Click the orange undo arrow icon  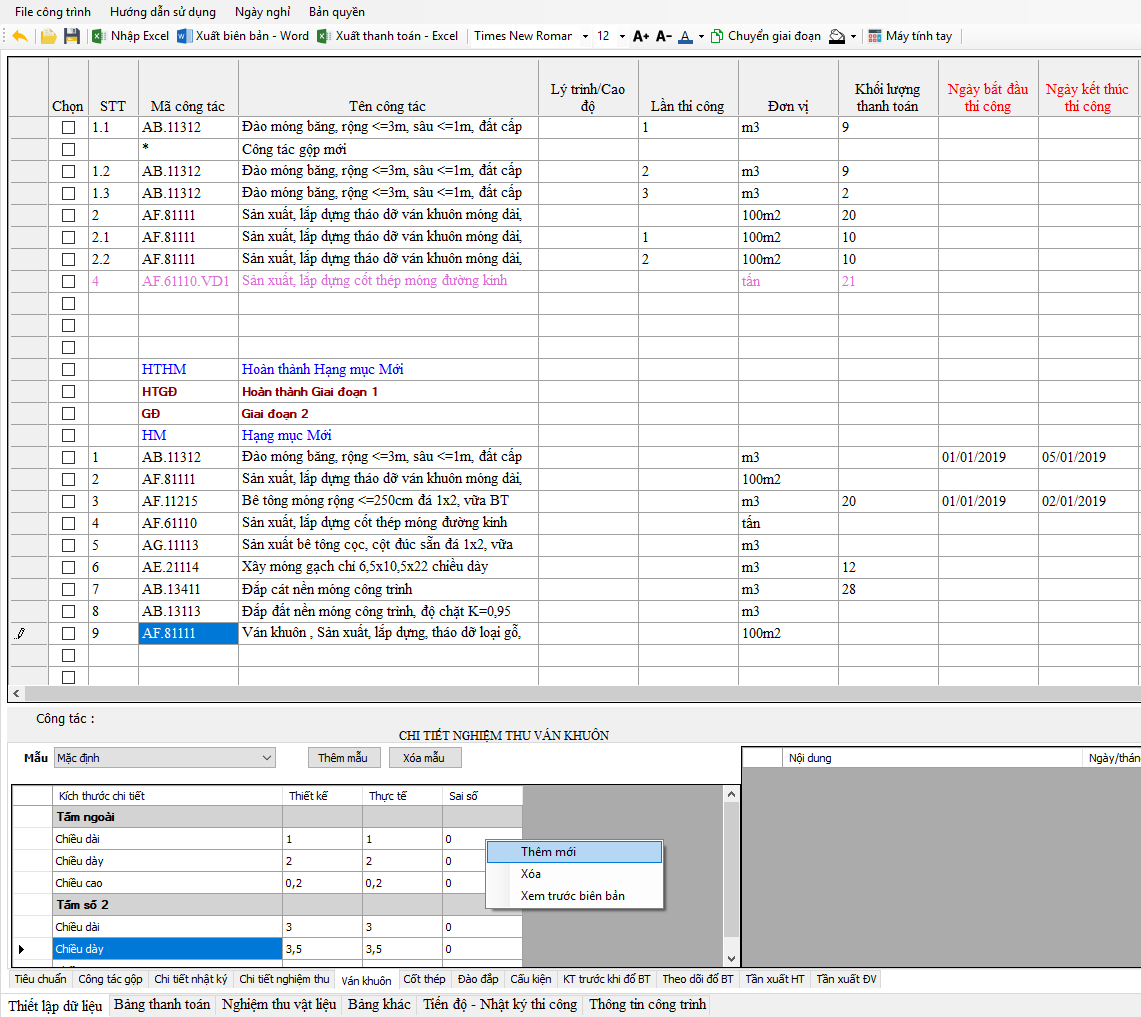pyautogui.click(x=20, y=36)
